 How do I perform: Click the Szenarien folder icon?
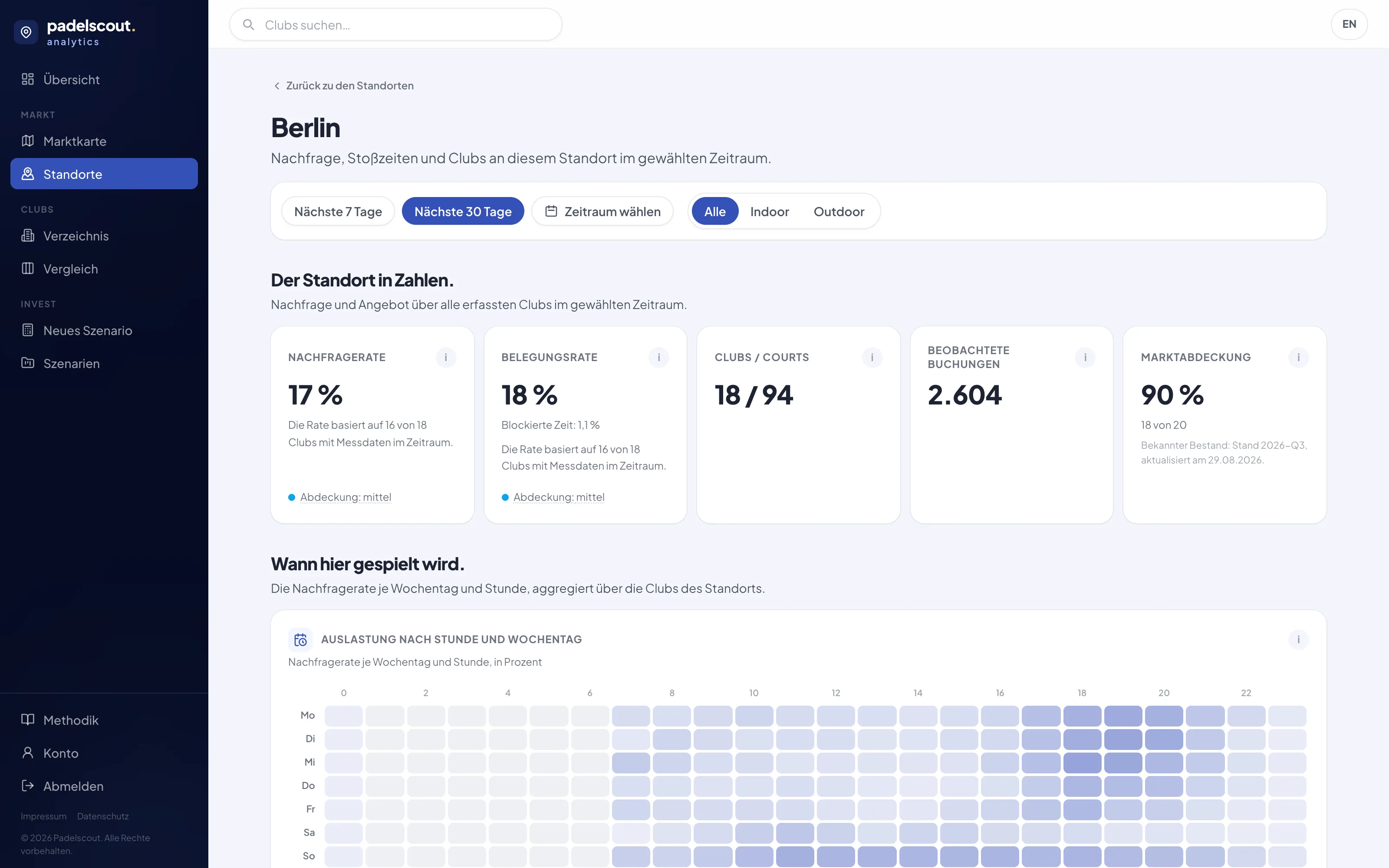pyautogui.click(x=27, y=363)
